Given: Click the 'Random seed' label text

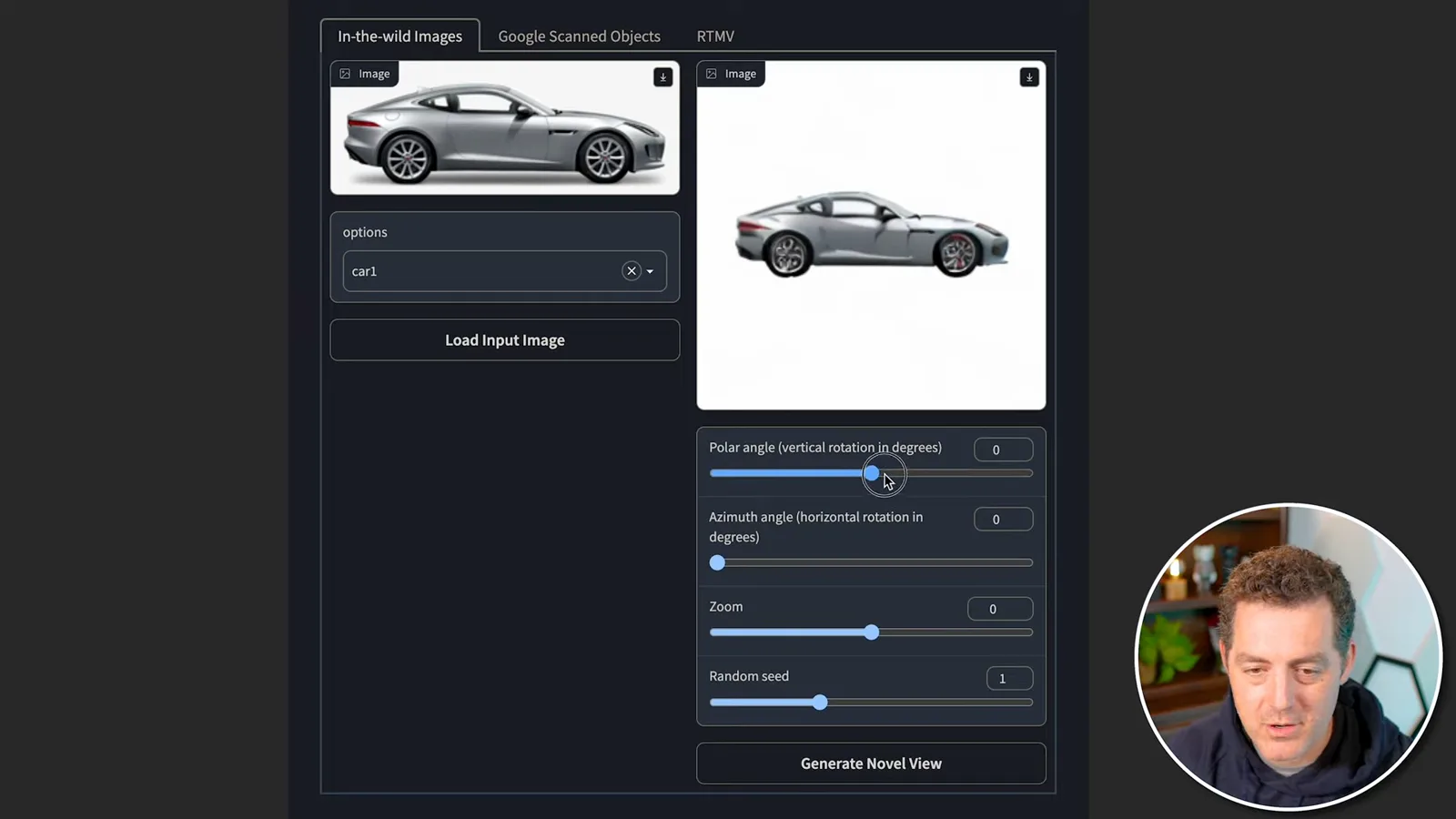Looking at the screenshot, I should pos(749,676).
